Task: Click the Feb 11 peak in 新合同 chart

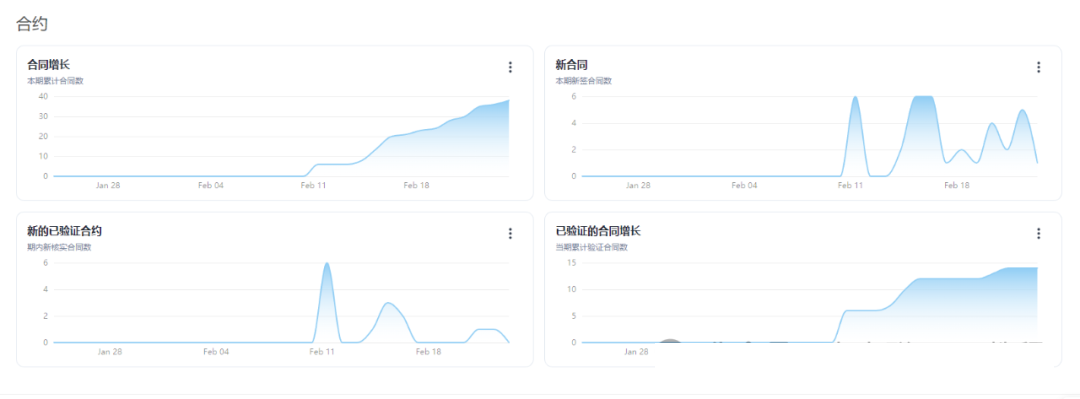Action: [x=855, y=97]
